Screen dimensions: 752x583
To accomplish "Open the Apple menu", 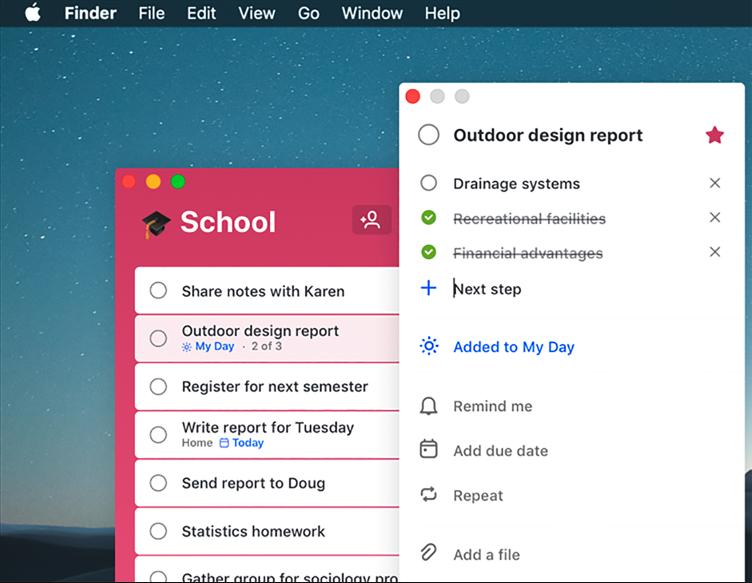I will (33, 13).
